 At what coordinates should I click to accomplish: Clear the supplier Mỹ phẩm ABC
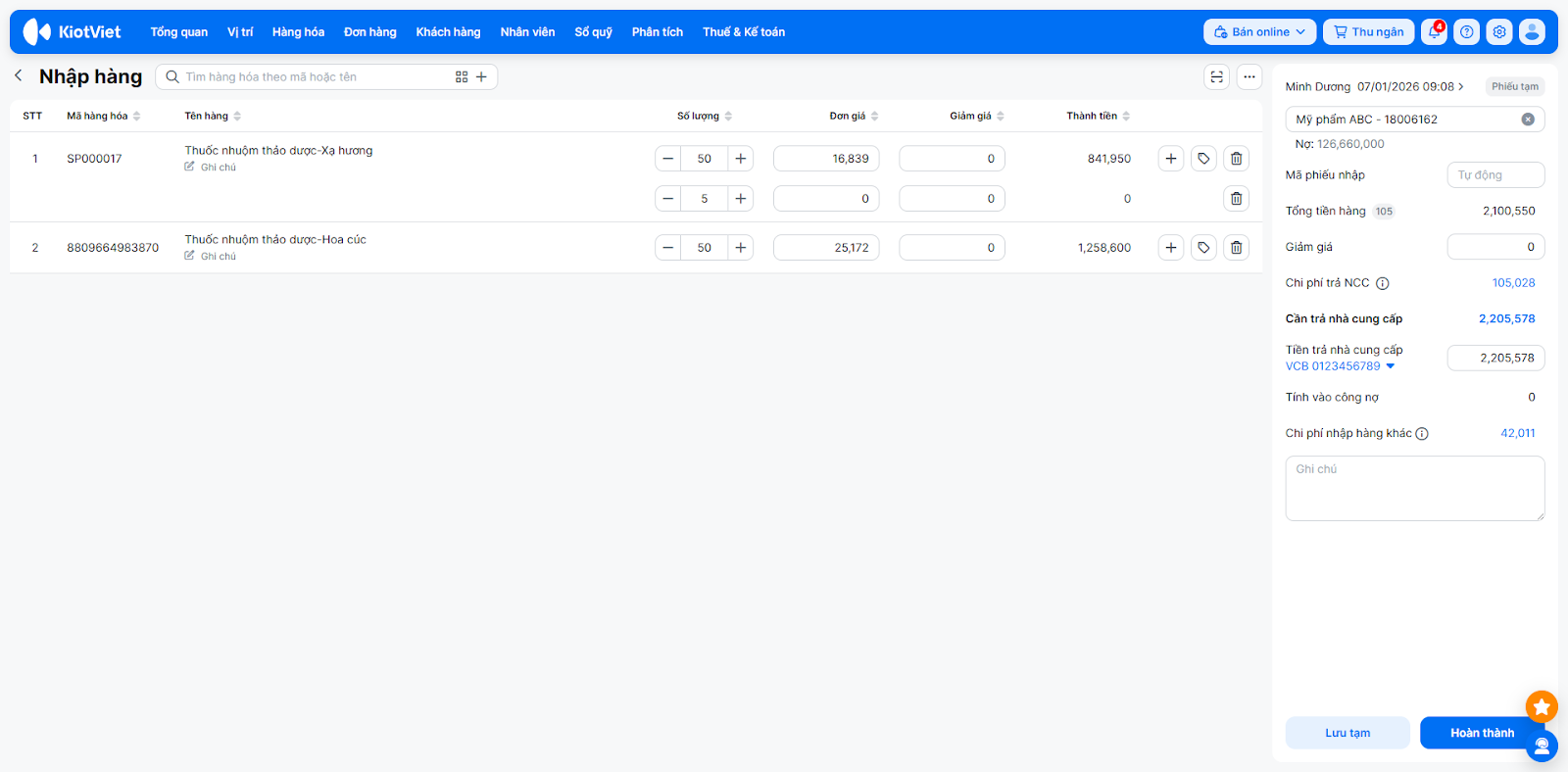coord(1528,120)
